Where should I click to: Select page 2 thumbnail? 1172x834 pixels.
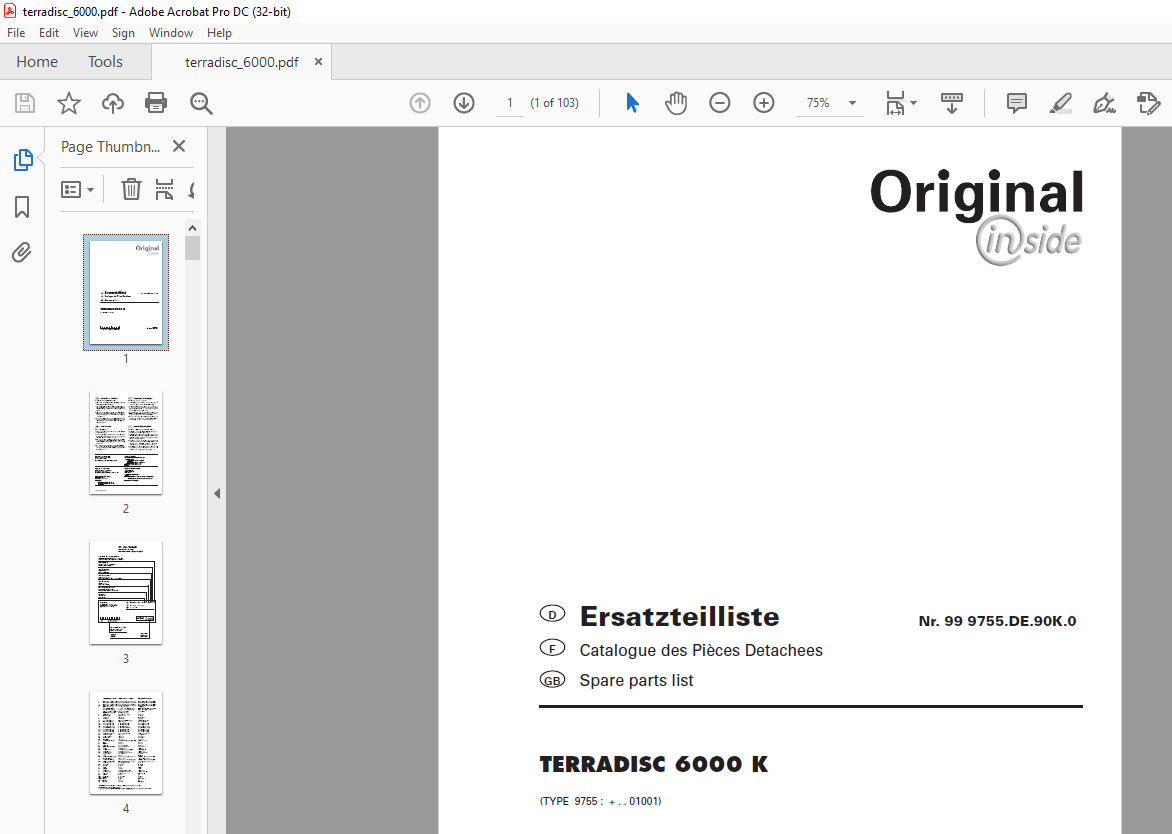126,442
